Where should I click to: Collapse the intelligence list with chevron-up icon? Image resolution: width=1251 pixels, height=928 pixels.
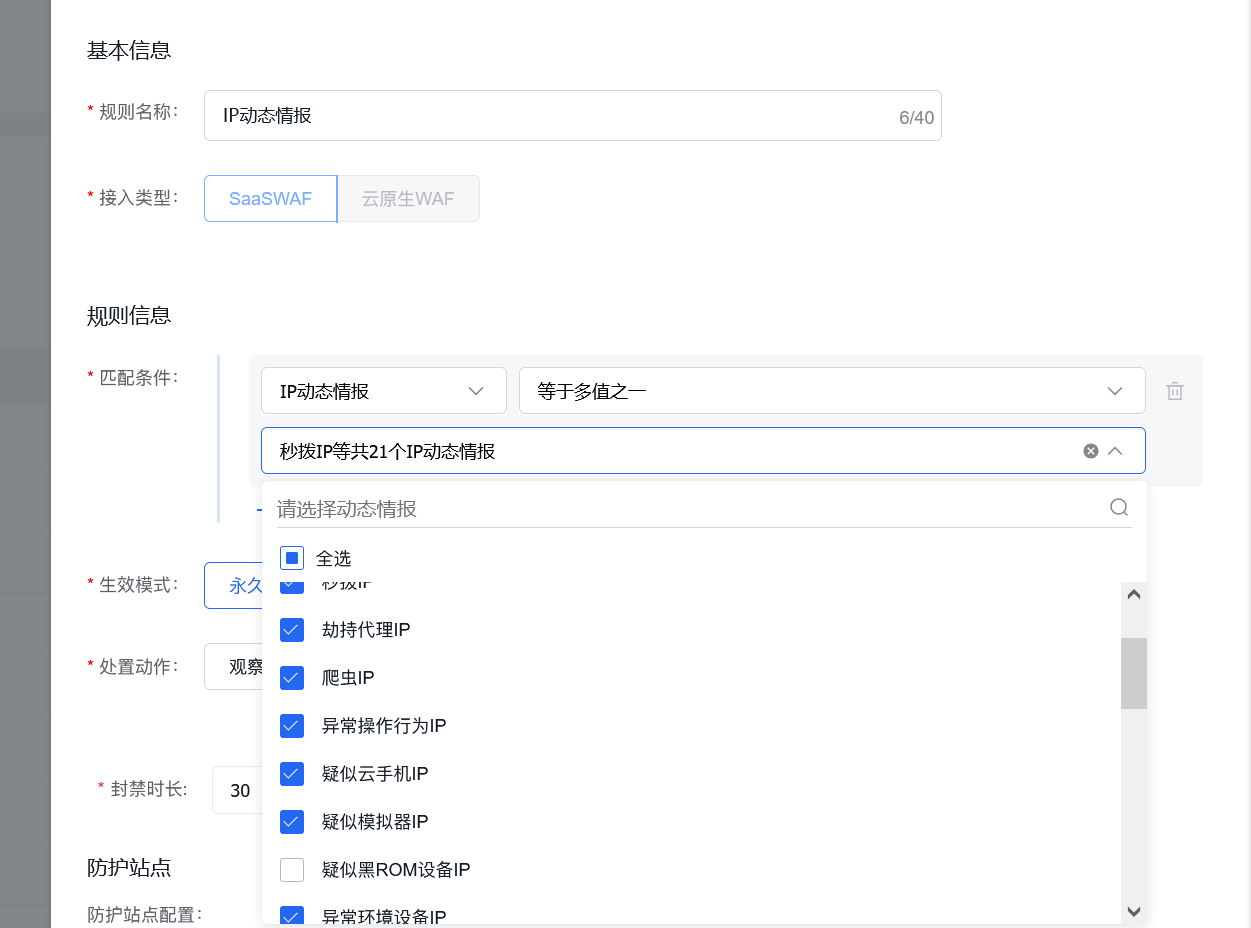1116,450
